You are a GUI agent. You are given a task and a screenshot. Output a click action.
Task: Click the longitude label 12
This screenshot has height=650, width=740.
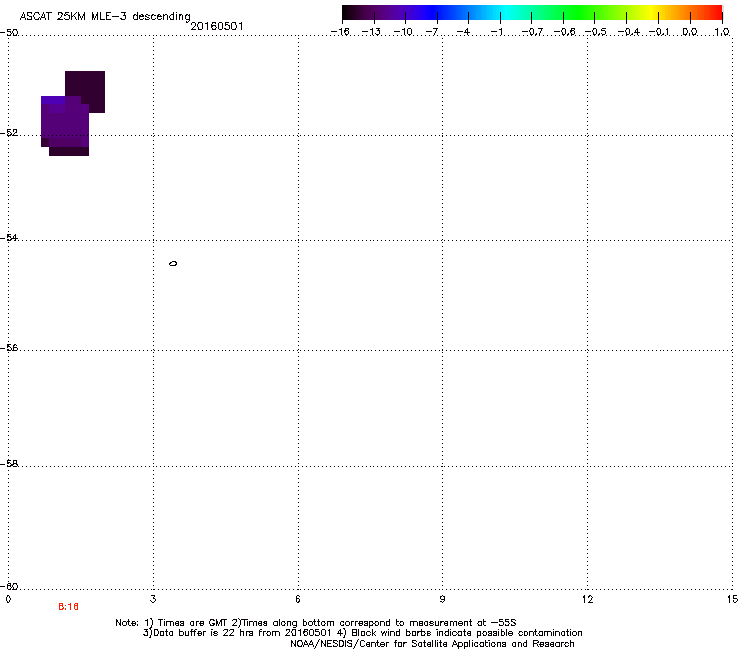(x=587, y=599)
